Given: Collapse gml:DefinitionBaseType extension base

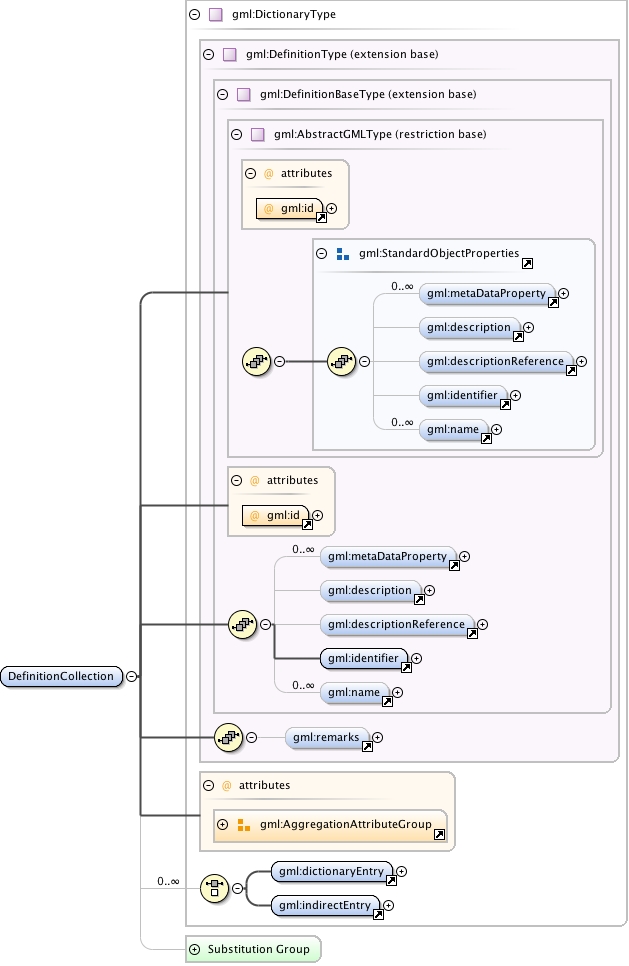Looking at the screenshot, I should pos(223,94).
